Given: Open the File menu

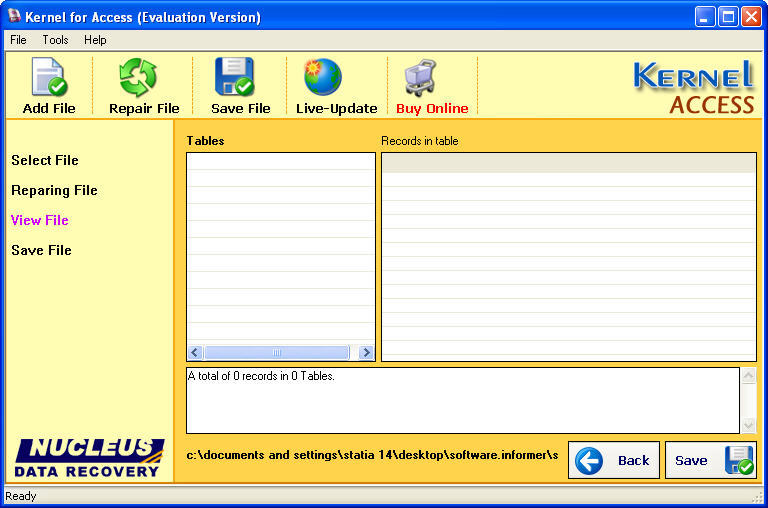Looking at the screenshot, I should click(18, 40).
